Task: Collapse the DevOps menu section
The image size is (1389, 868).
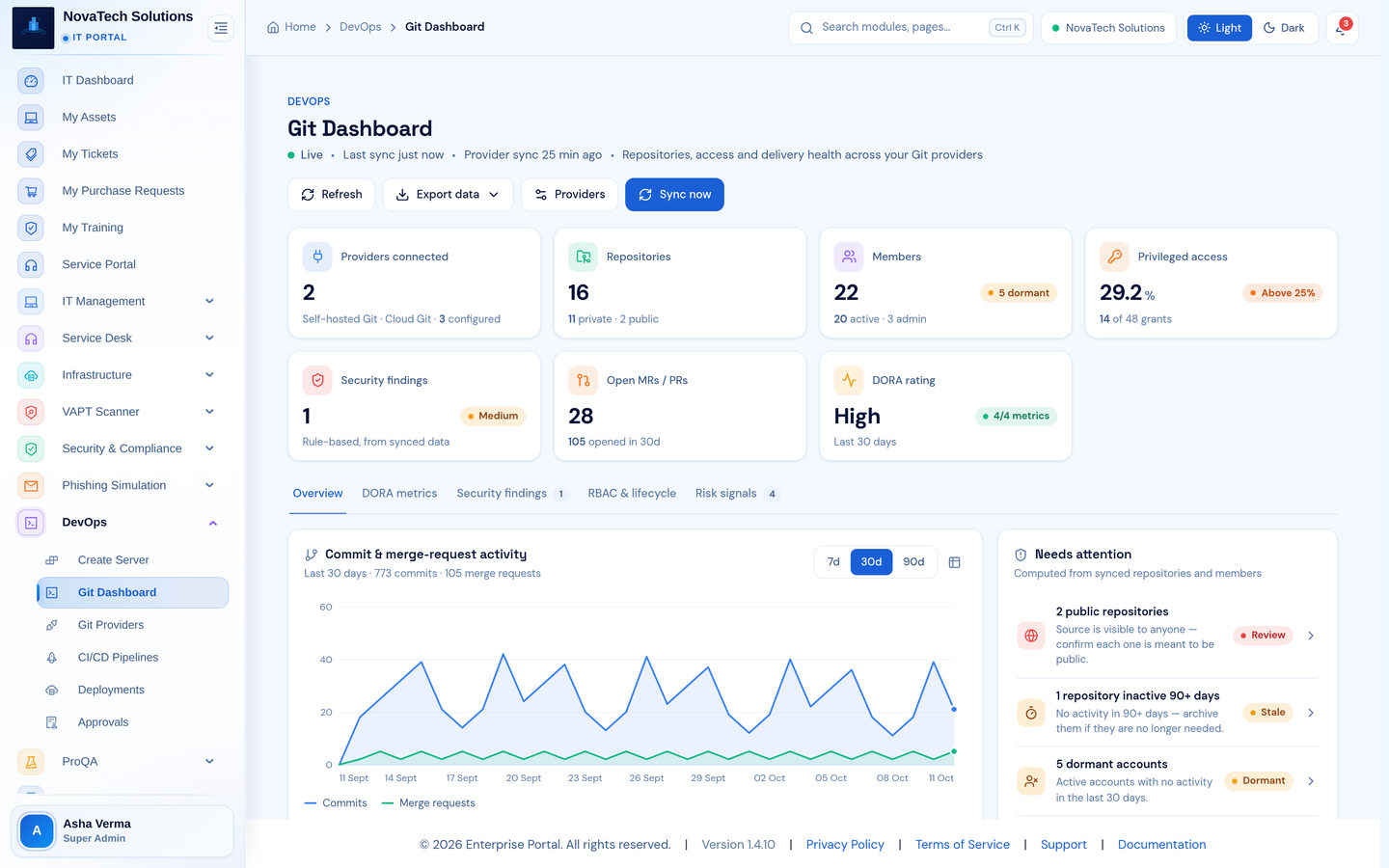Action: 123,523
